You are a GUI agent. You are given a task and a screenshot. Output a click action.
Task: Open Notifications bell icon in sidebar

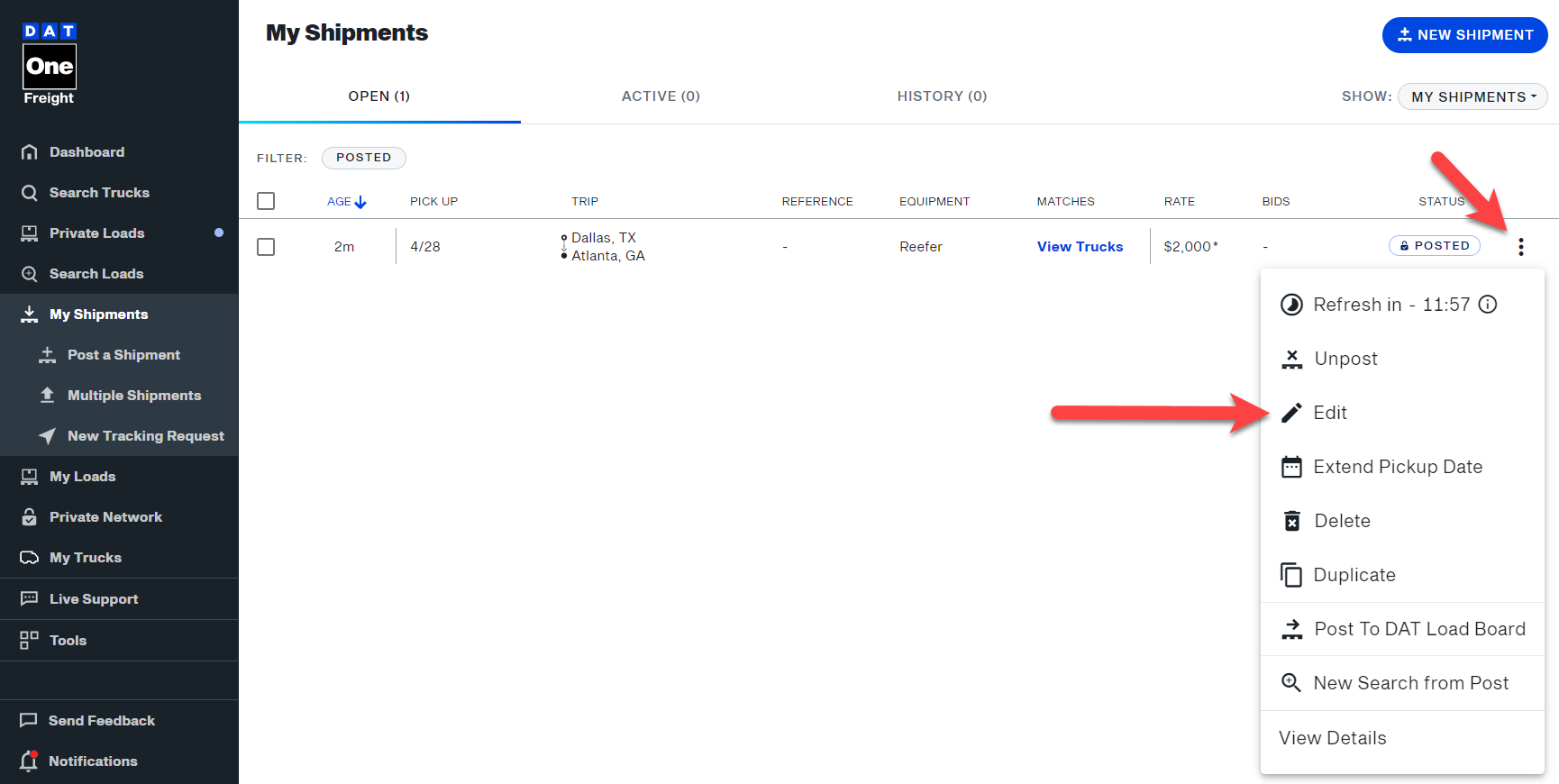29,761
